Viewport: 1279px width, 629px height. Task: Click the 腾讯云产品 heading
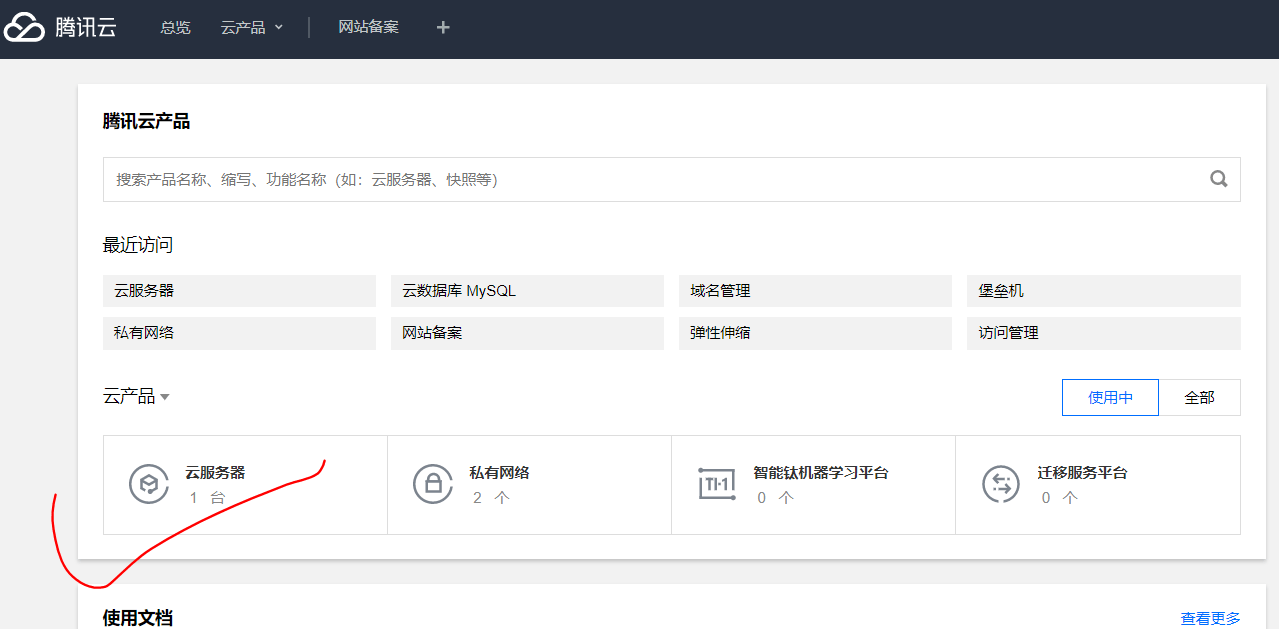146,121
